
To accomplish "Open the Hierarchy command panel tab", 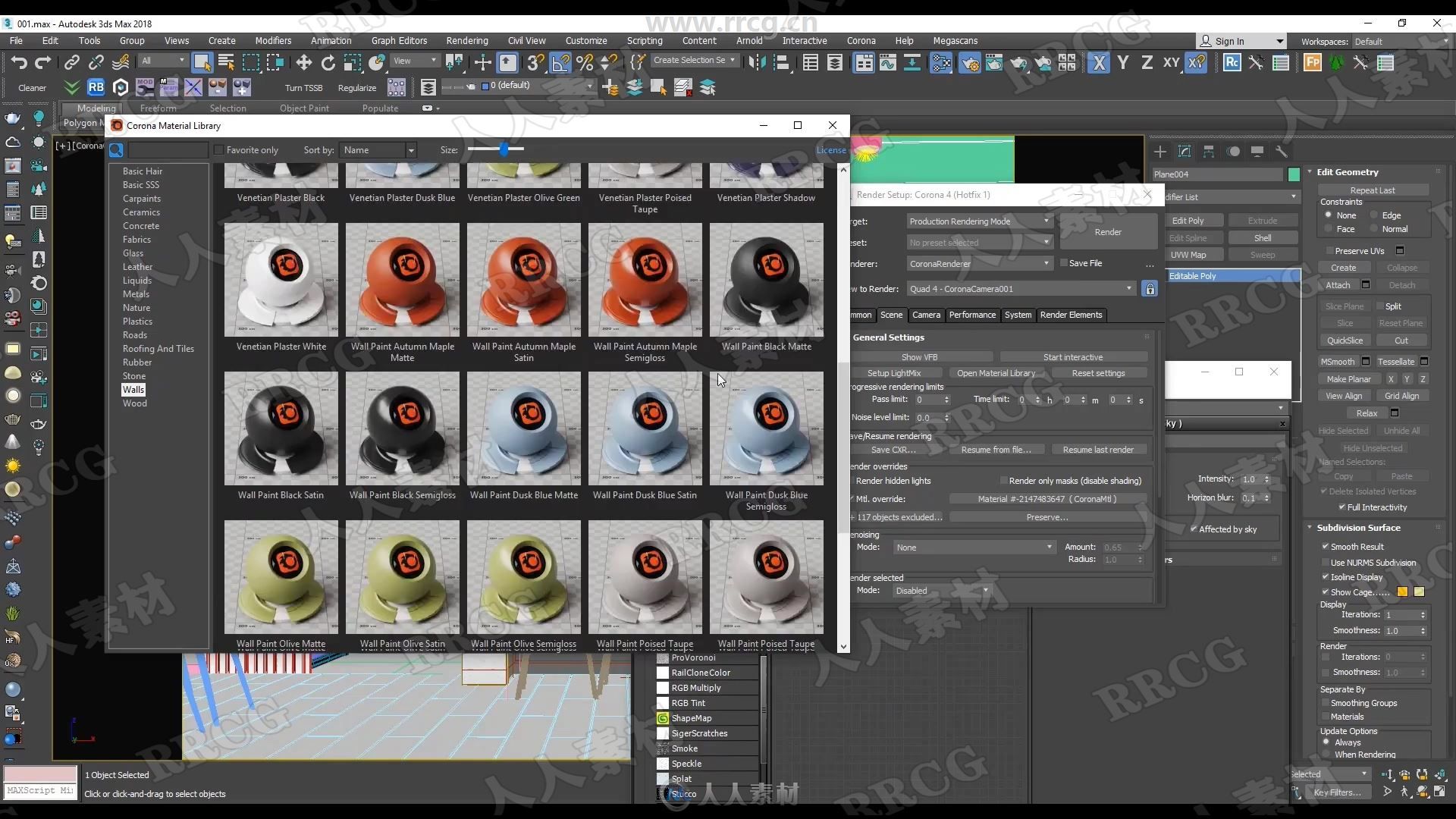I will [1209, 152].
